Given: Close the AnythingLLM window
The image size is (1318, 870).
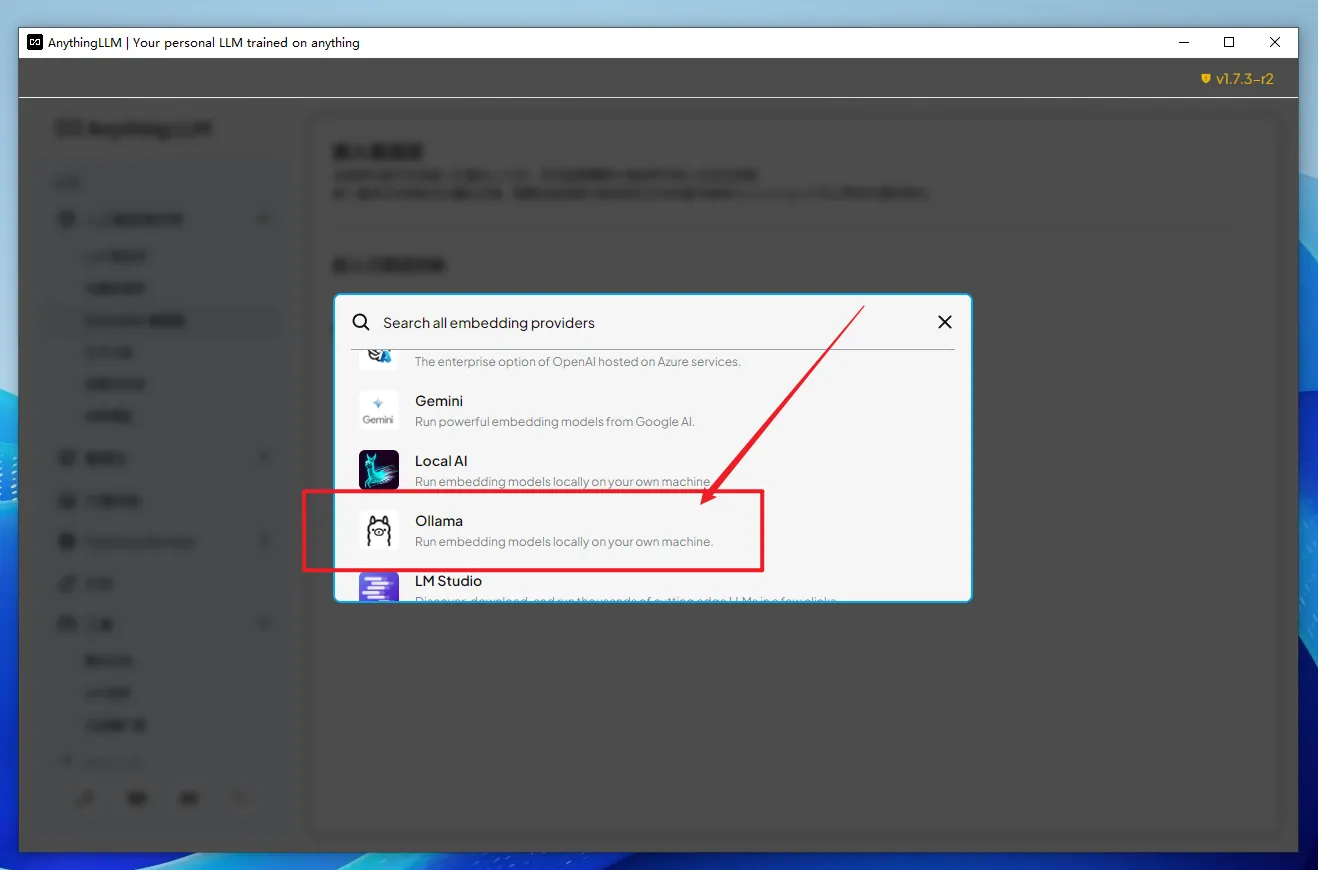Looking at the screenshot, I should pyautogui.click(x=1275, y=42).
